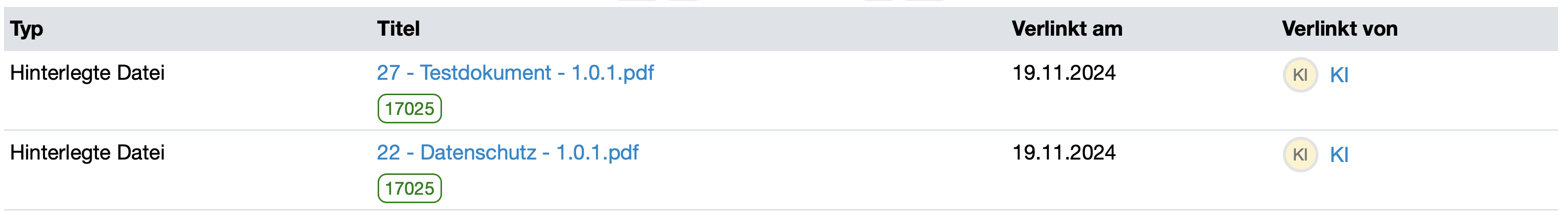The width and height of the screenshot is (1568, 216).
Task: Open the 22 - Datenschutz - 1.0.1.pdf file link
Action: click(x=508, y=153)
